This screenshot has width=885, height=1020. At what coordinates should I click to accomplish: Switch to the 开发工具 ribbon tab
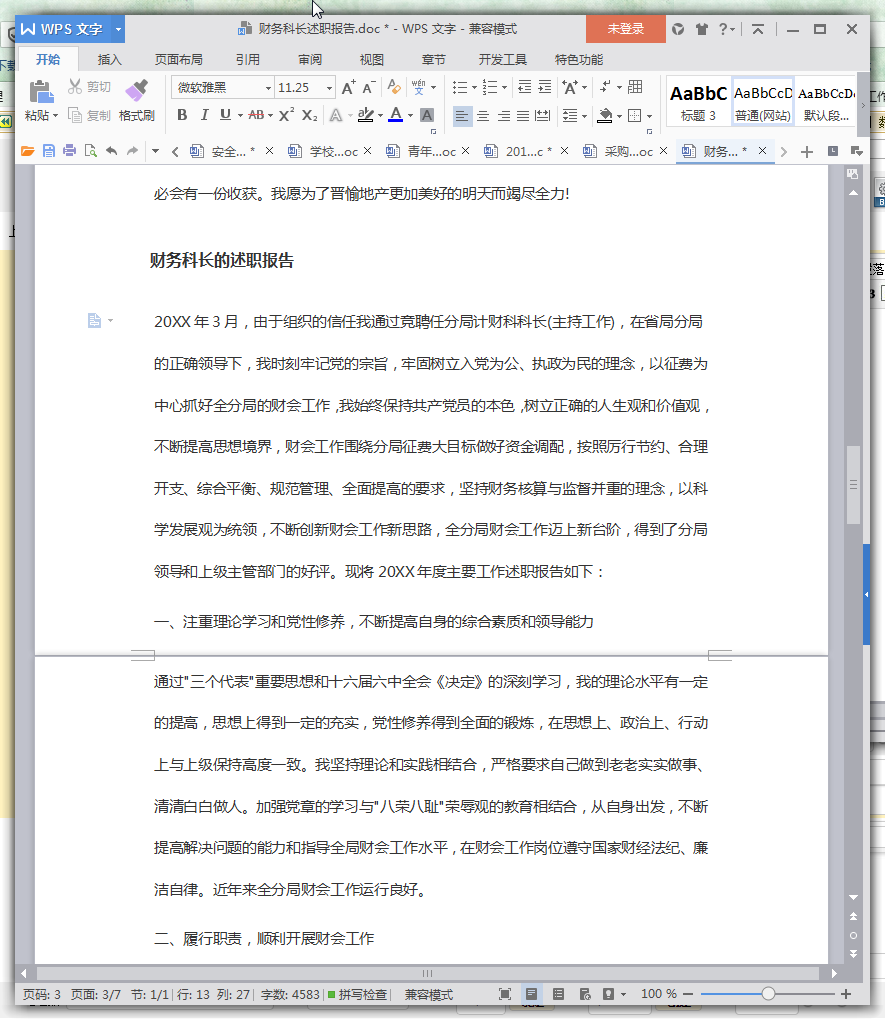(x=502, y=59)
